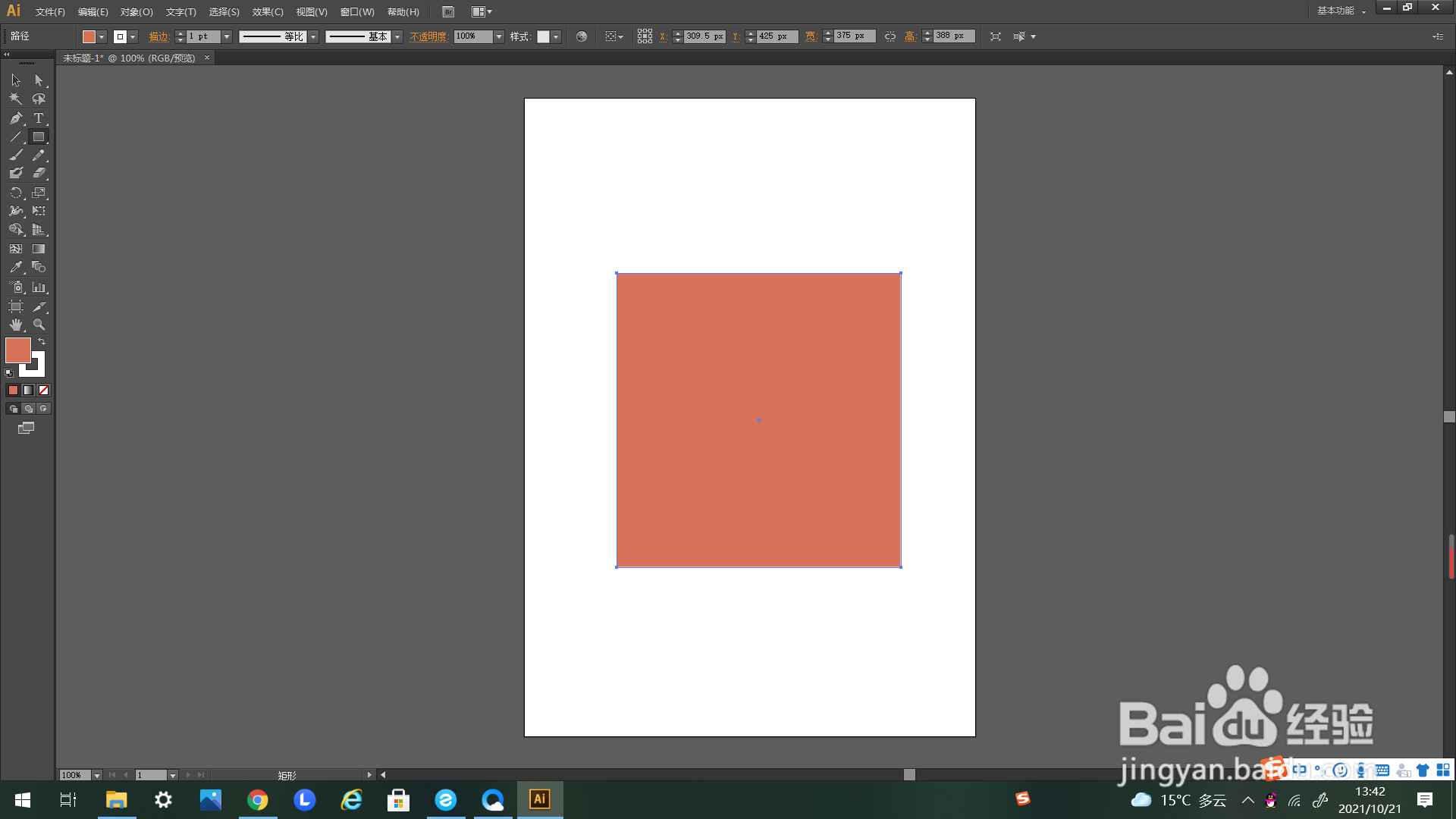This screenshot has height=819, width=1456.
Task: Select the Gradient tool
Action: tap(39, 249)
